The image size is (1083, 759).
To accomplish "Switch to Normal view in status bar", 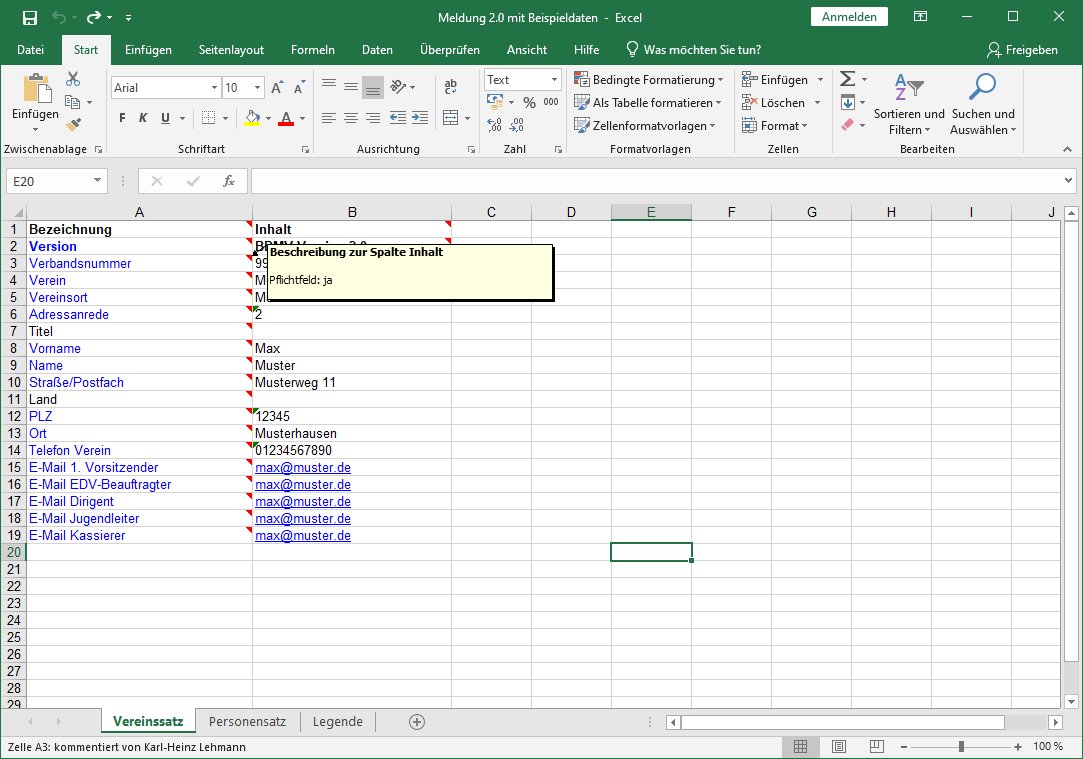I will pos(801,747).
